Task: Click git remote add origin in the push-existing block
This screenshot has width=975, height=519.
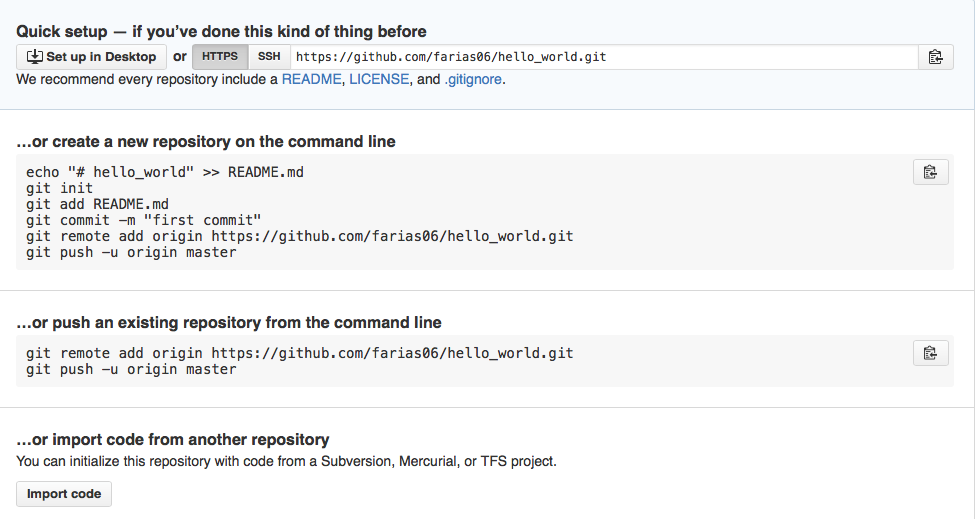Action: tap(300, 353)
